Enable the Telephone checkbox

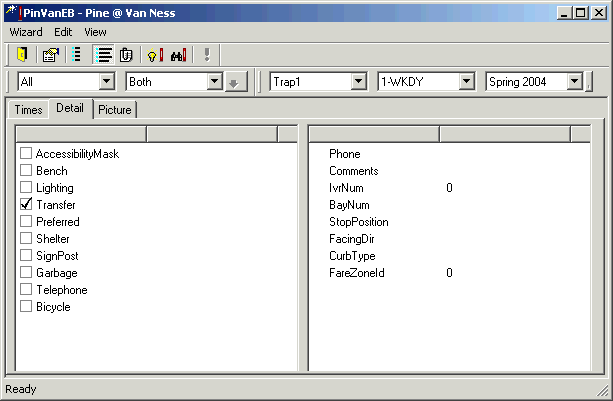[26, 289]
